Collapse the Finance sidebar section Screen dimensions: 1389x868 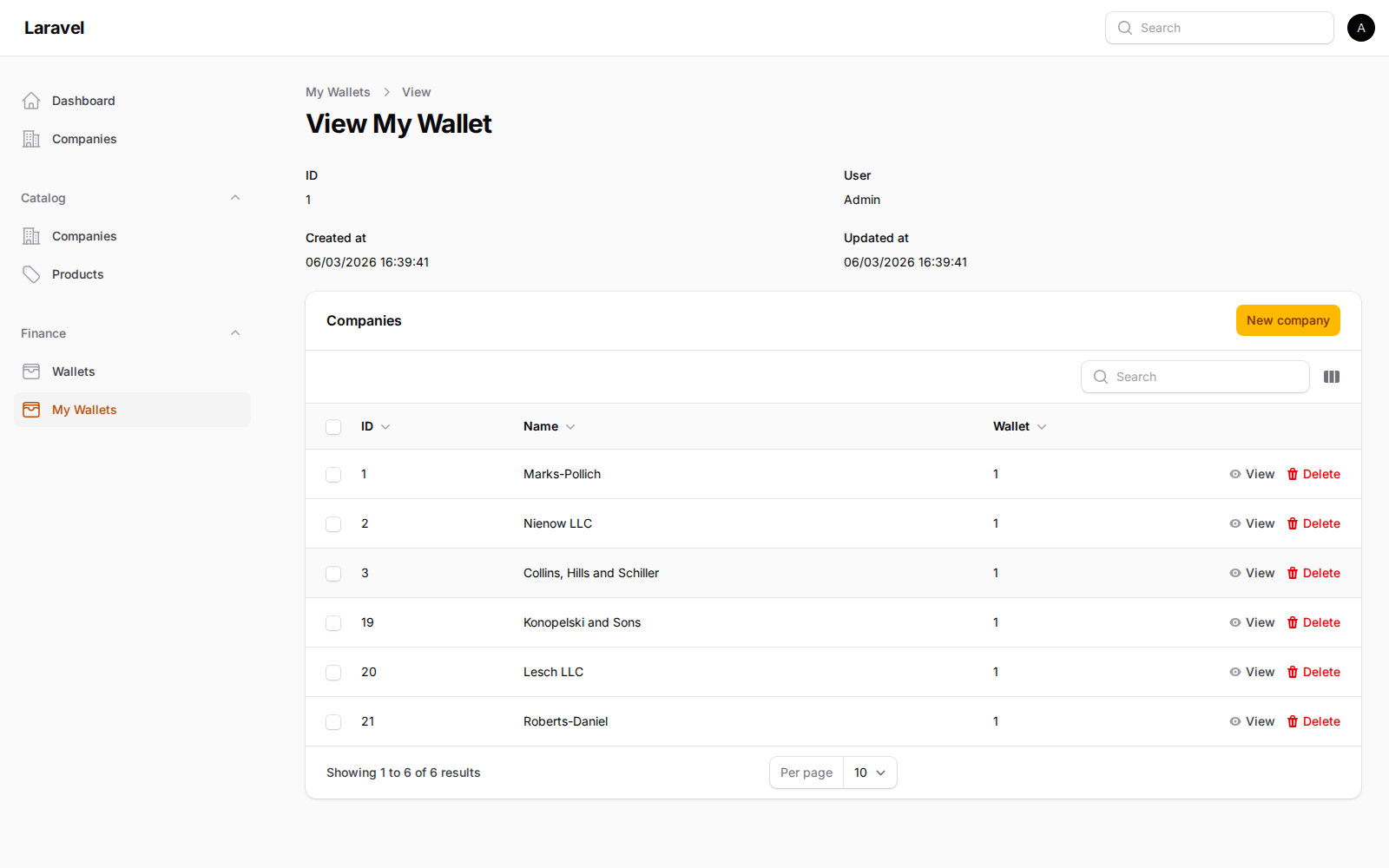pos(234,332)
